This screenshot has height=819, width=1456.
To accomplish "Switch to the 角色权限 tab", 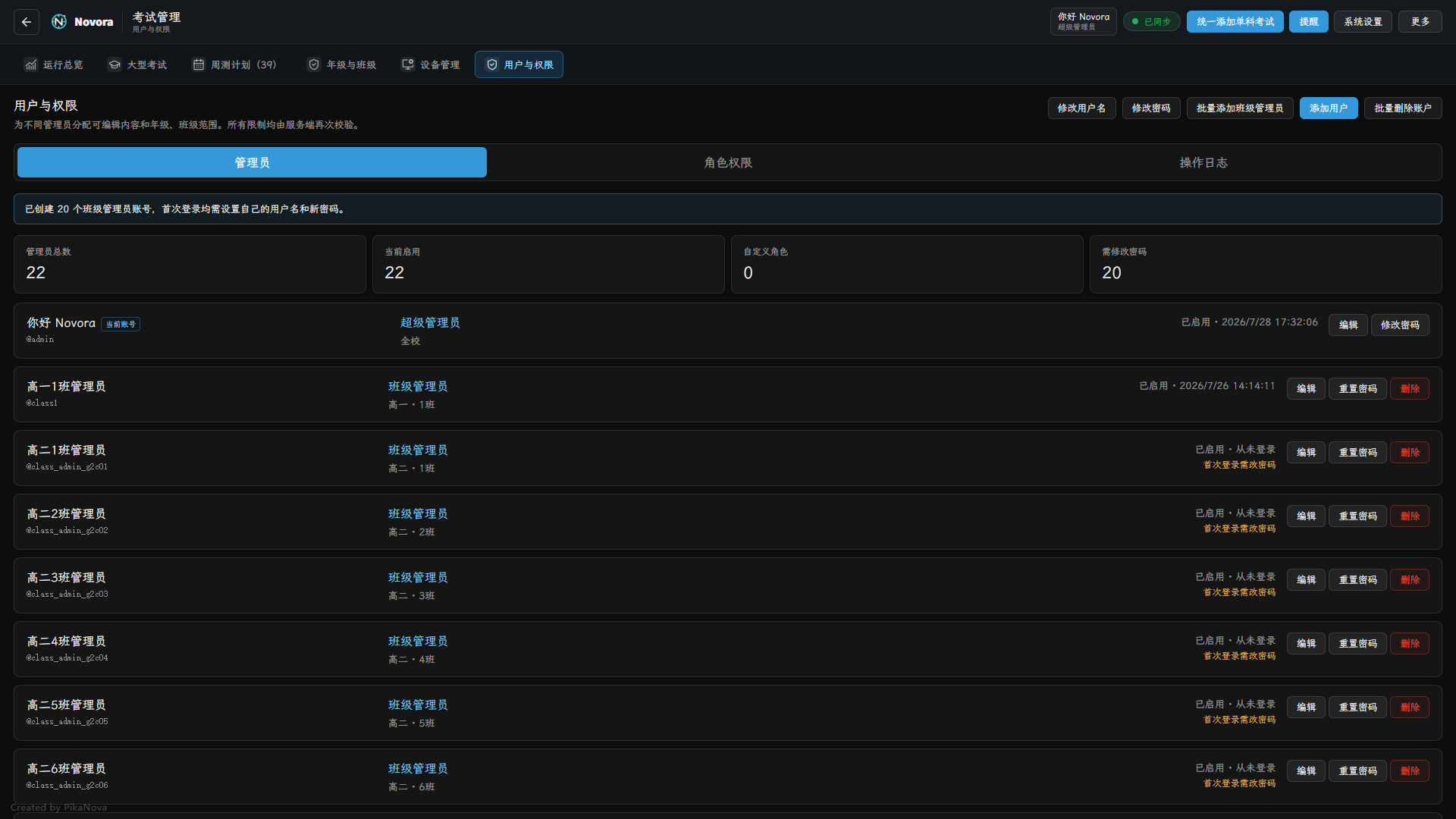I will 728,162.
